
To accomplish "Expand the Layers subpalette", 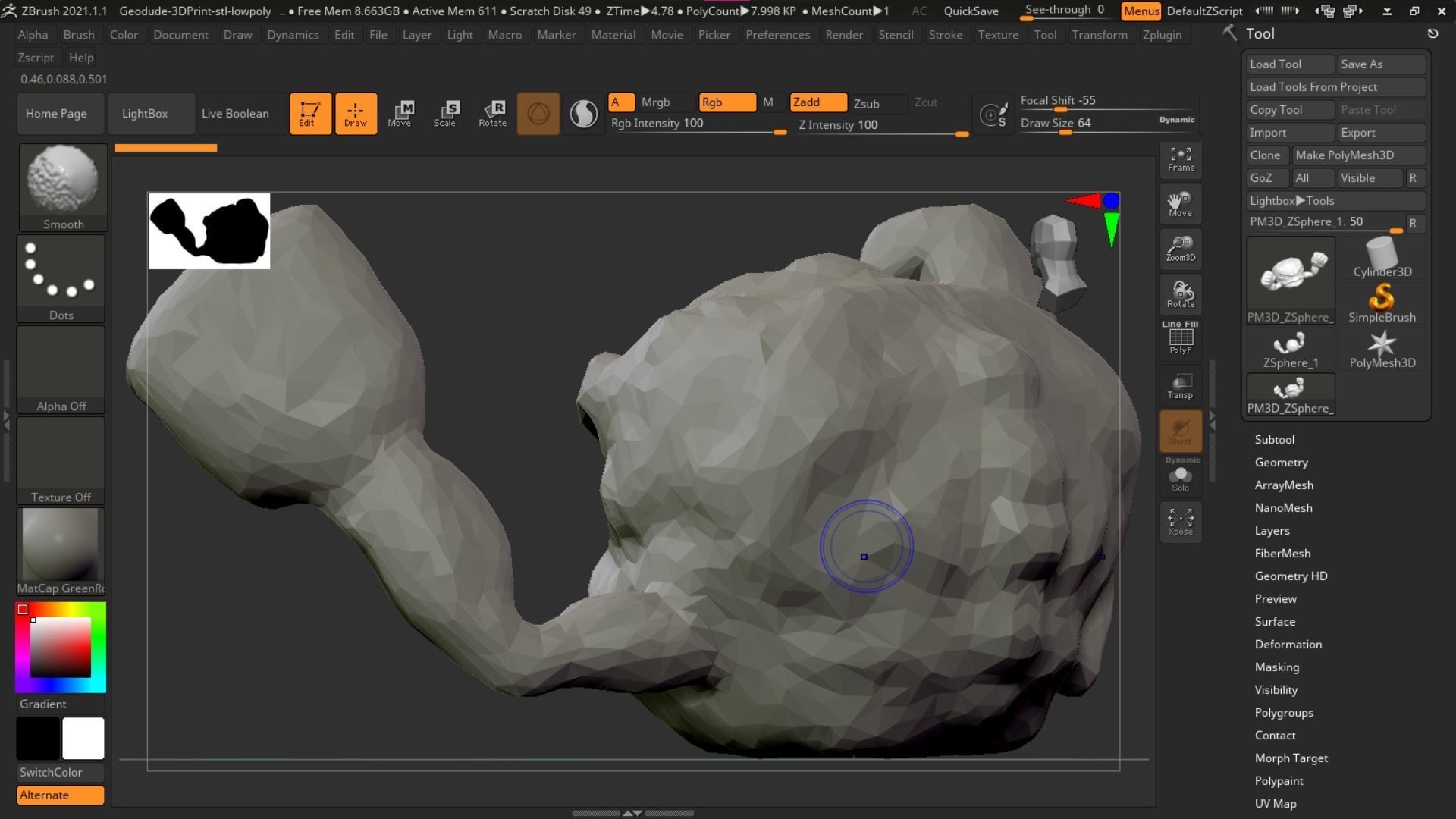I will click(1272, 531).
